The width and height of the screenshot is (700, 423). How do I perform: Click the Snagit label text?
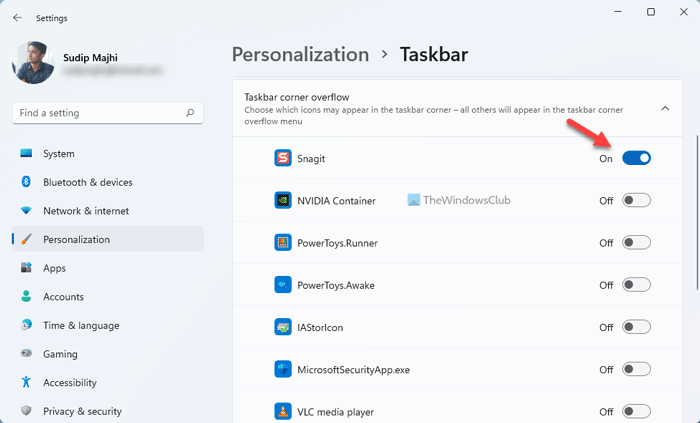[311, 158]
